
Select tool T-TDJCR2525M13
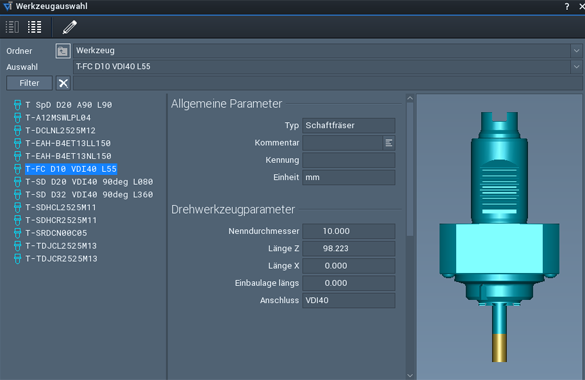(x=61, y=258)
